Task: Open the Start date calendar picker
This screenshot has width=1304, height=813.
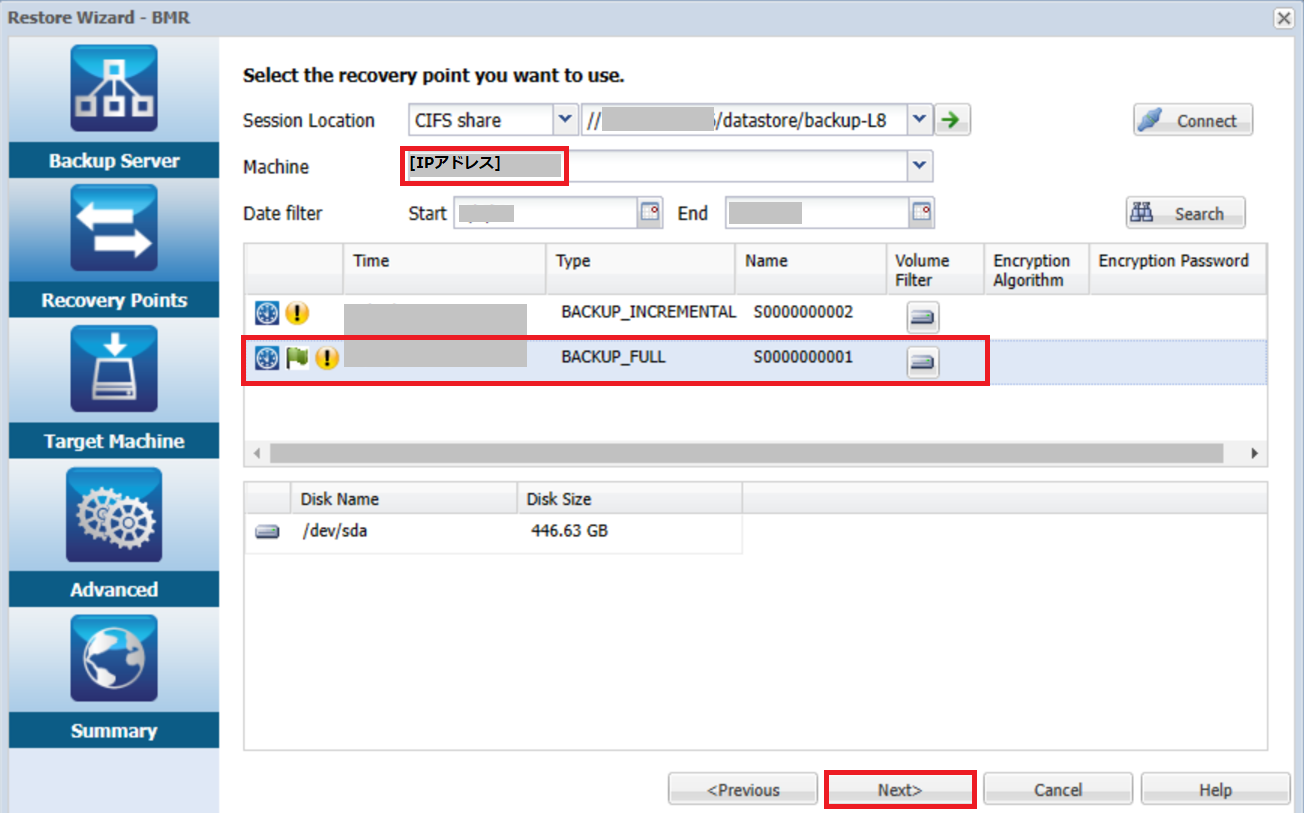Action: pos(650,212)
